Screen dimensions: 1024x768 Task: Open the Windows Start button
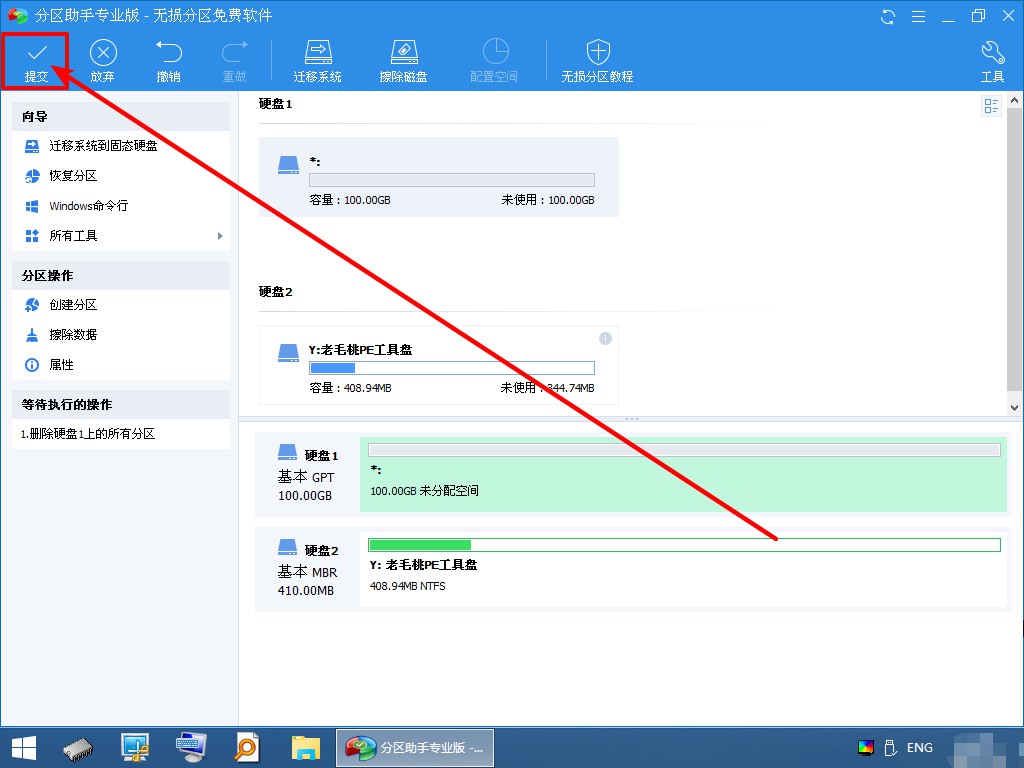click(24, 748)
